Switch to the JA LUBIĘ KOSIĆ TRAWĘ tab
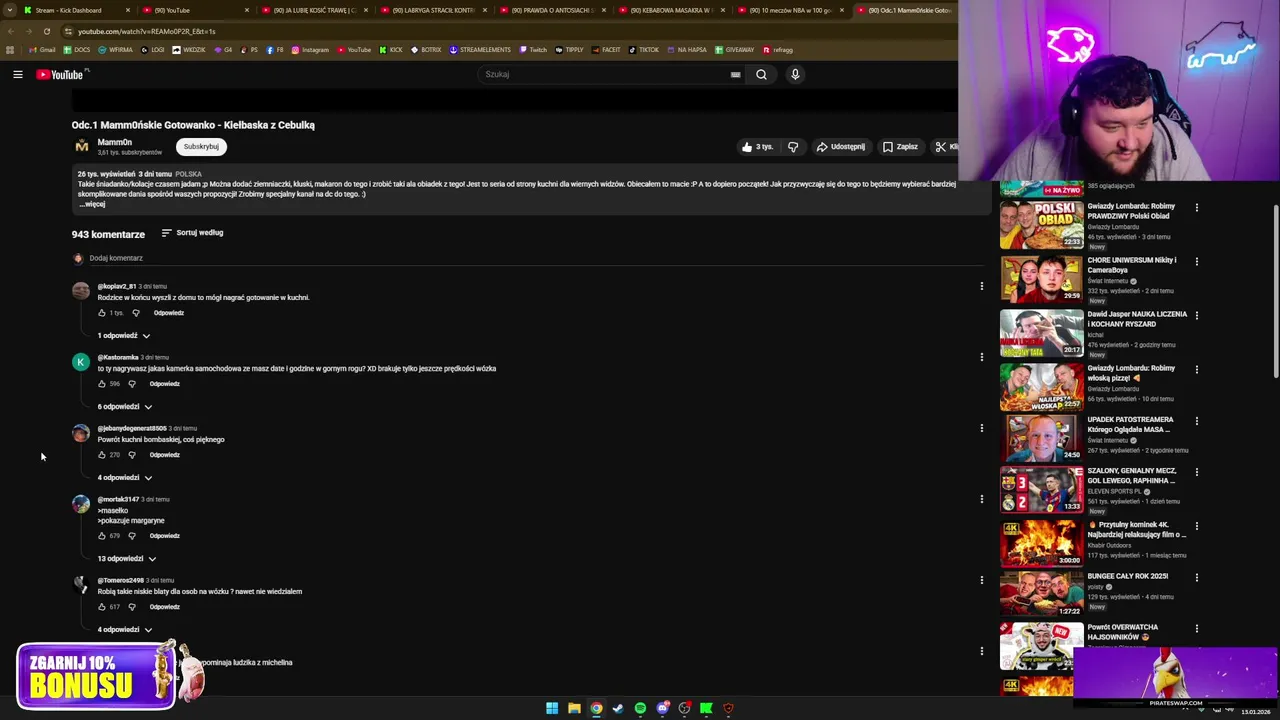The image size is (1280, 720). click(316, 10)
